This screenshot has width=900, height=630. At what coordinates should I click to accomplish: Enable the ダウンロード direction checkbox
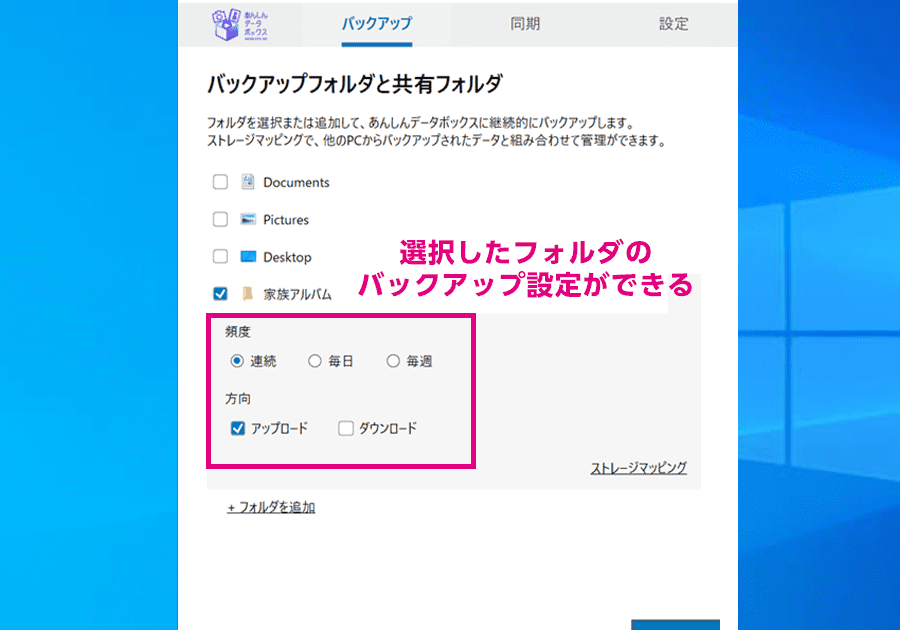pyautogui.click(x=346, y=428)
